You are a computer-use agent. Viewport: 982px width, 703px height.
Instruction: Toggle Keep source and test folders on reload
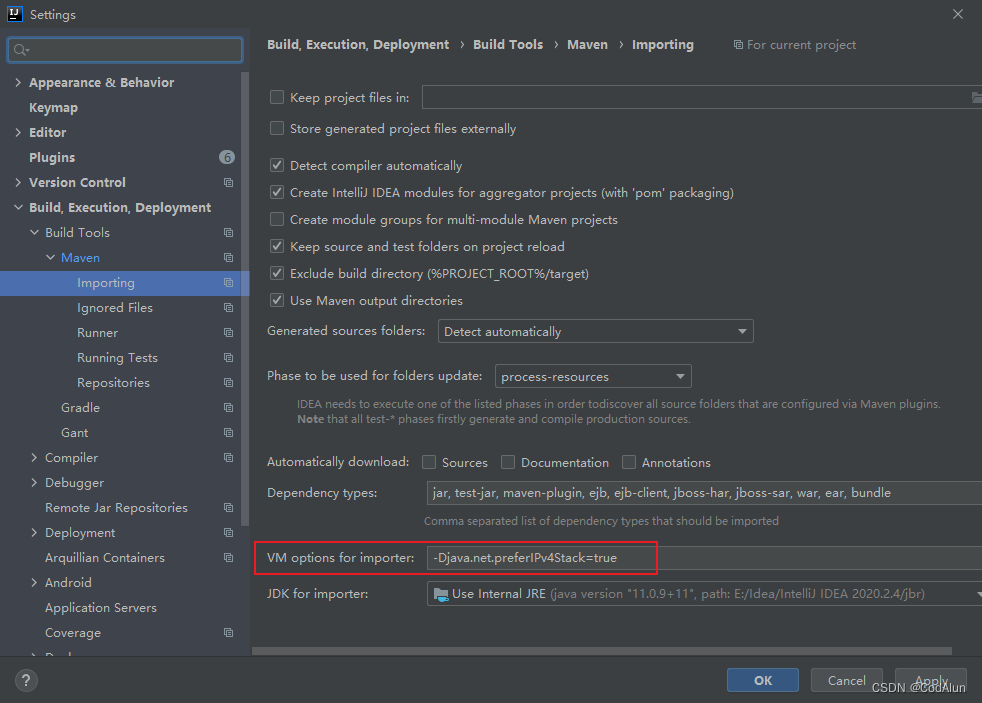276,246
